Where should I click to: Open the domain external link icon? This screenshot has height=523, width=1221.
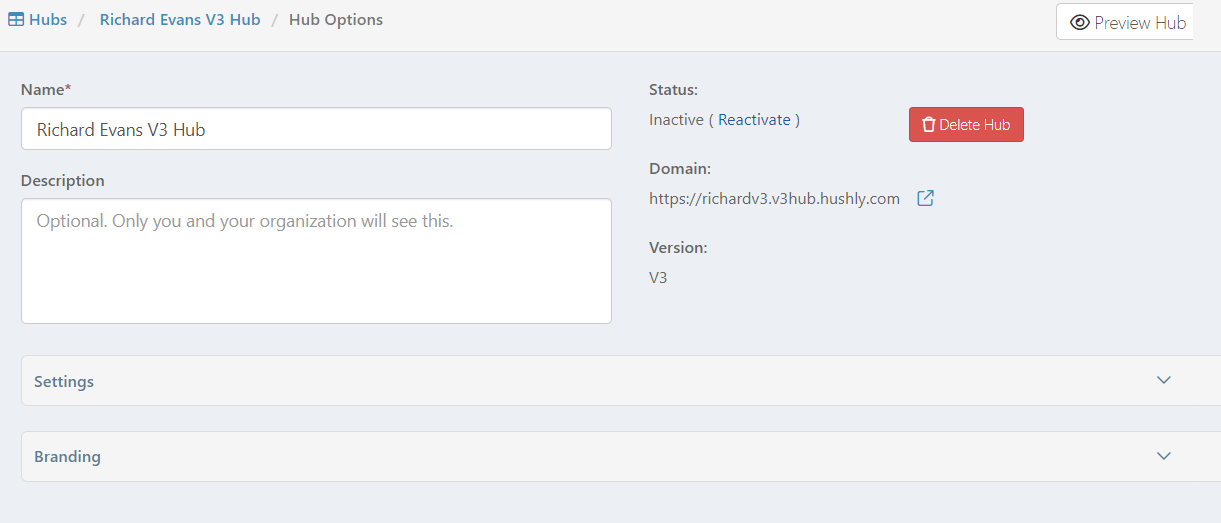point(926,198)
